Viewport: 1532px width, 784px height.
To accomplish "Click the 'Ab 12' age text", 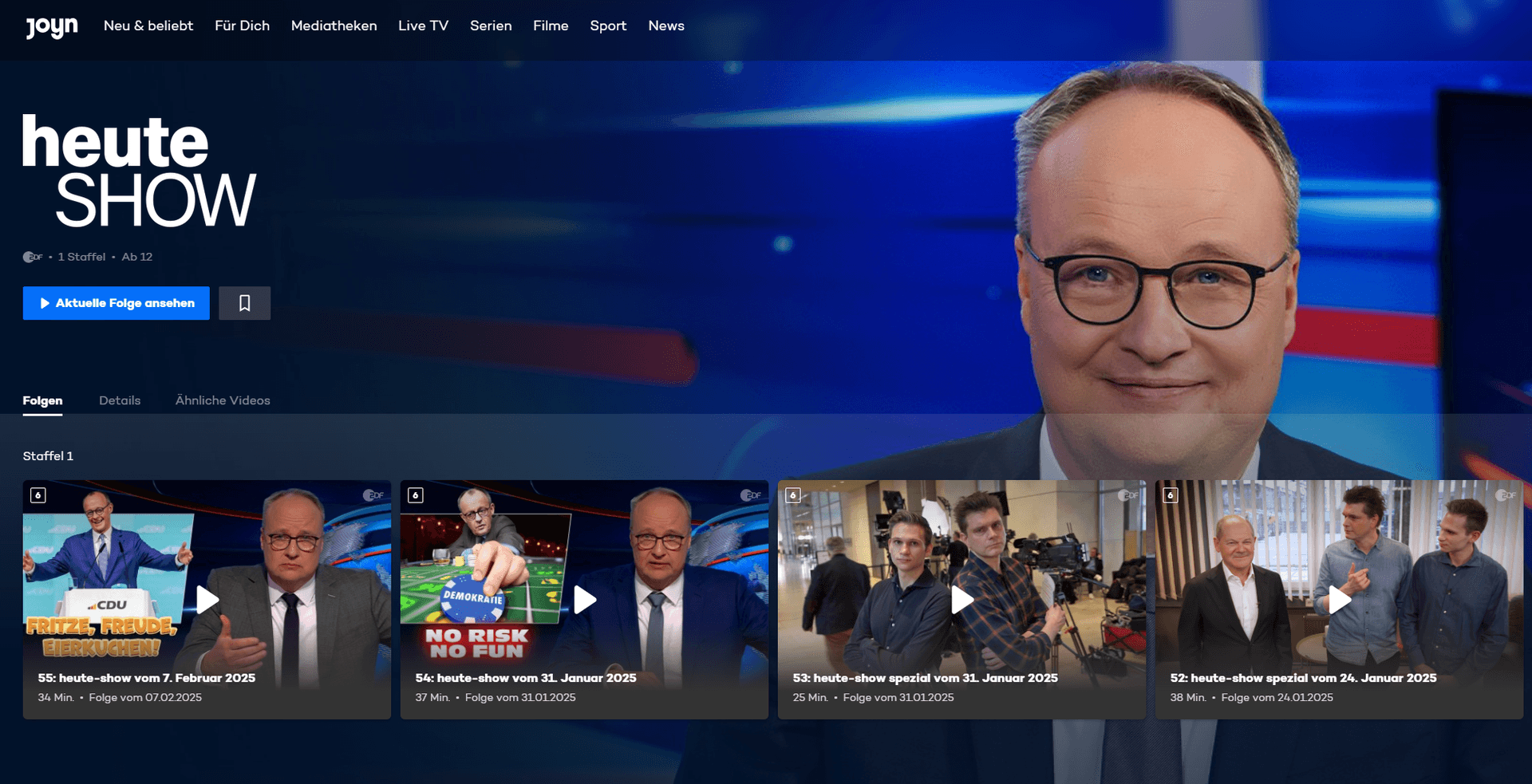I will pyautogui.click(x=137, y=257).
